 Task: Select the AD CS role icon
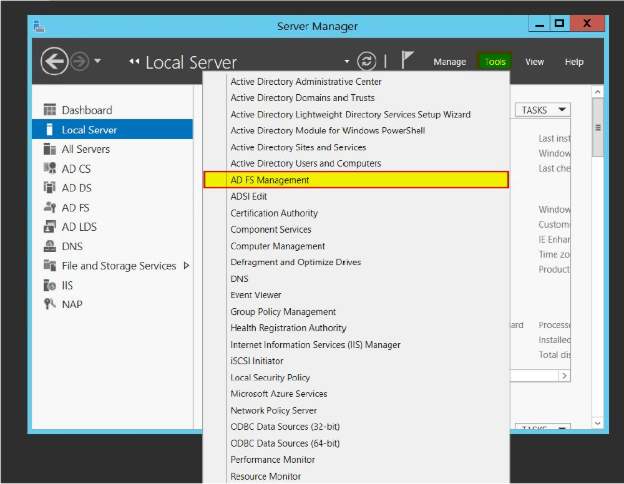click(50, 168)
